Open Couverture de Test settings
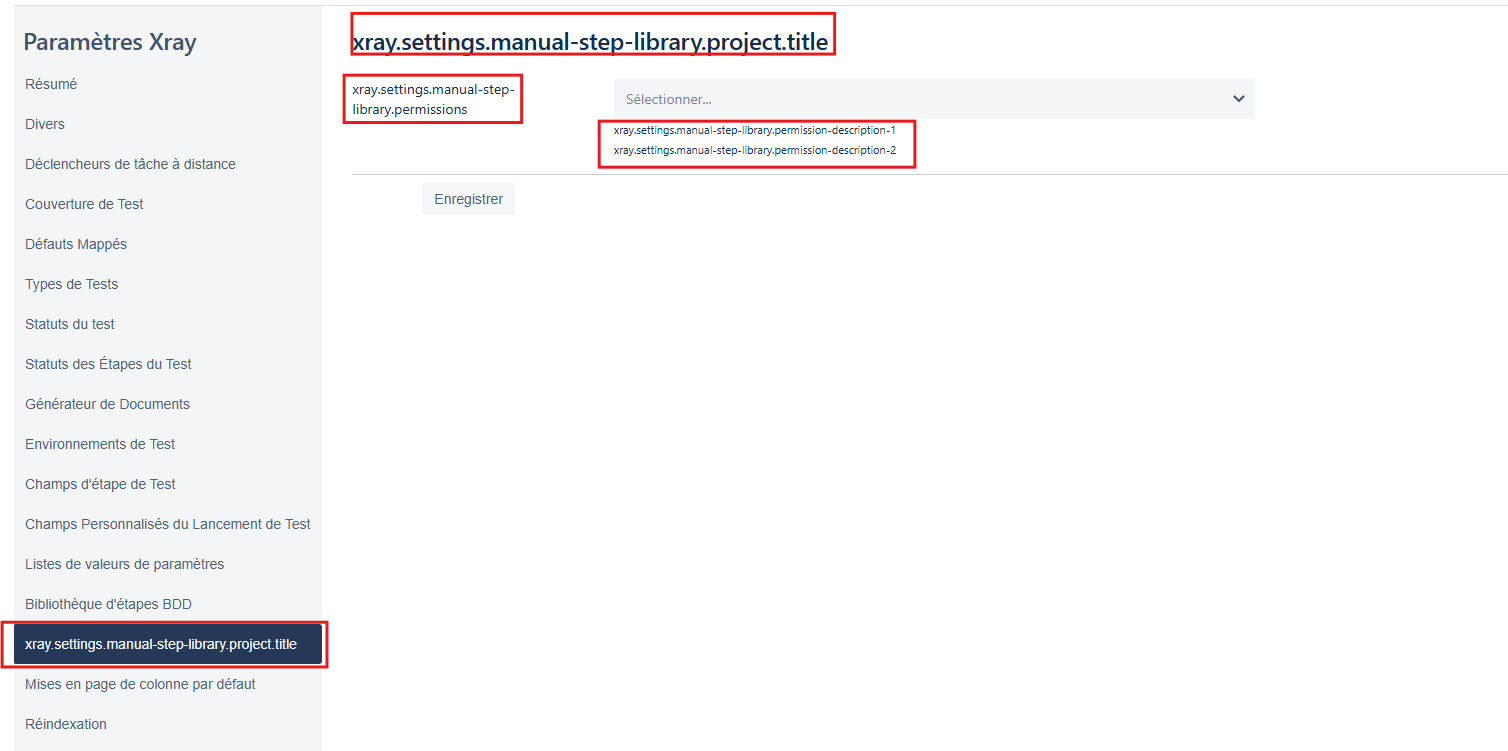Viewport: 1508px width, 751px height. tap(84, 204)
